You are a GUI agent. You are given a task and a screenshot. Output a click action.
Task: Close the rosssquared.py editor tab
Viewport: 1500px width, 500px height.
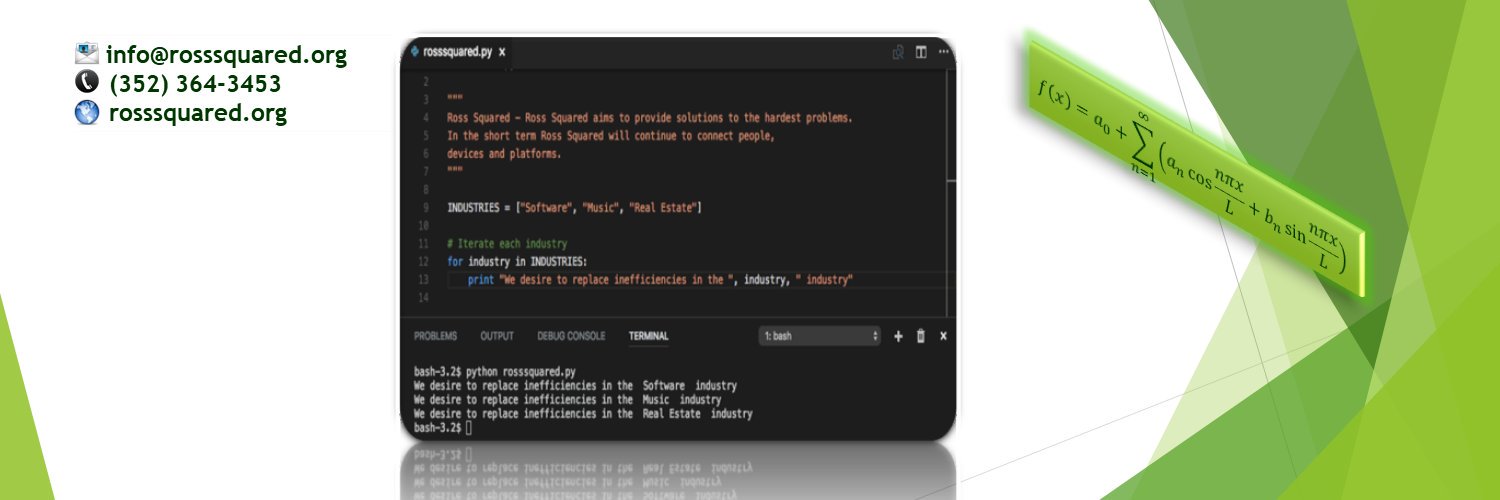pyautogui.click(x=502, y=52)
